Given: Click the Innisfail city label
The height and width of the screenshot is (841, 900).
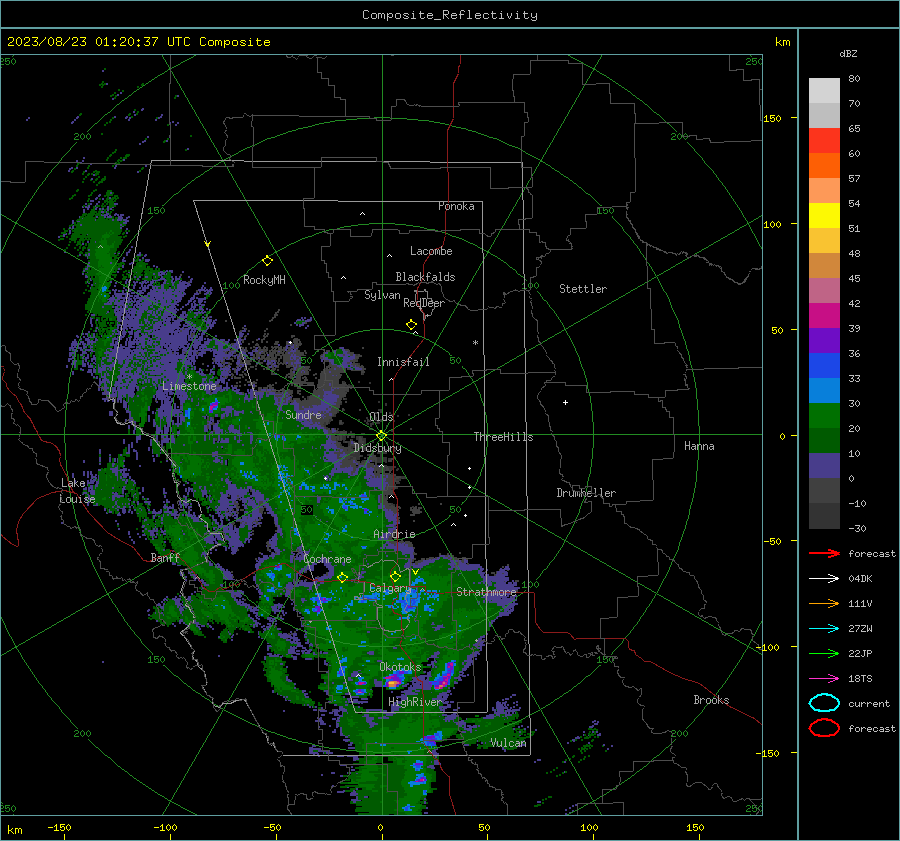Looking at the screenshot, I should pos(403,362).
